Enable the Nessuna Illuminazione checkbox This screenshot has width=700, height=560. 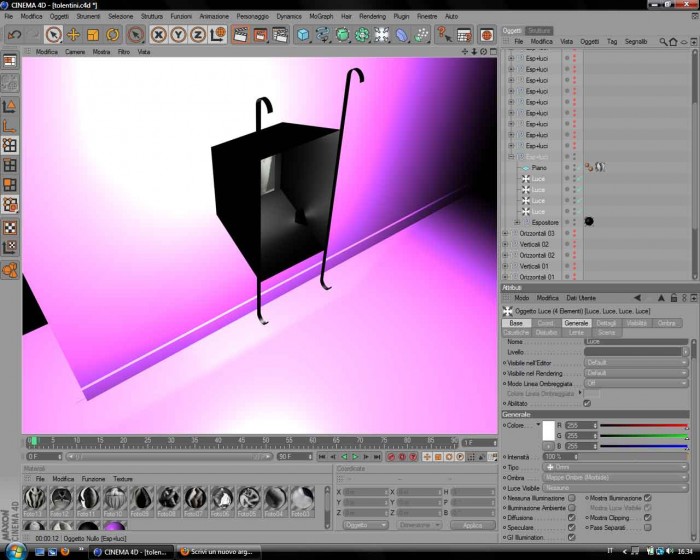point(571,498)
